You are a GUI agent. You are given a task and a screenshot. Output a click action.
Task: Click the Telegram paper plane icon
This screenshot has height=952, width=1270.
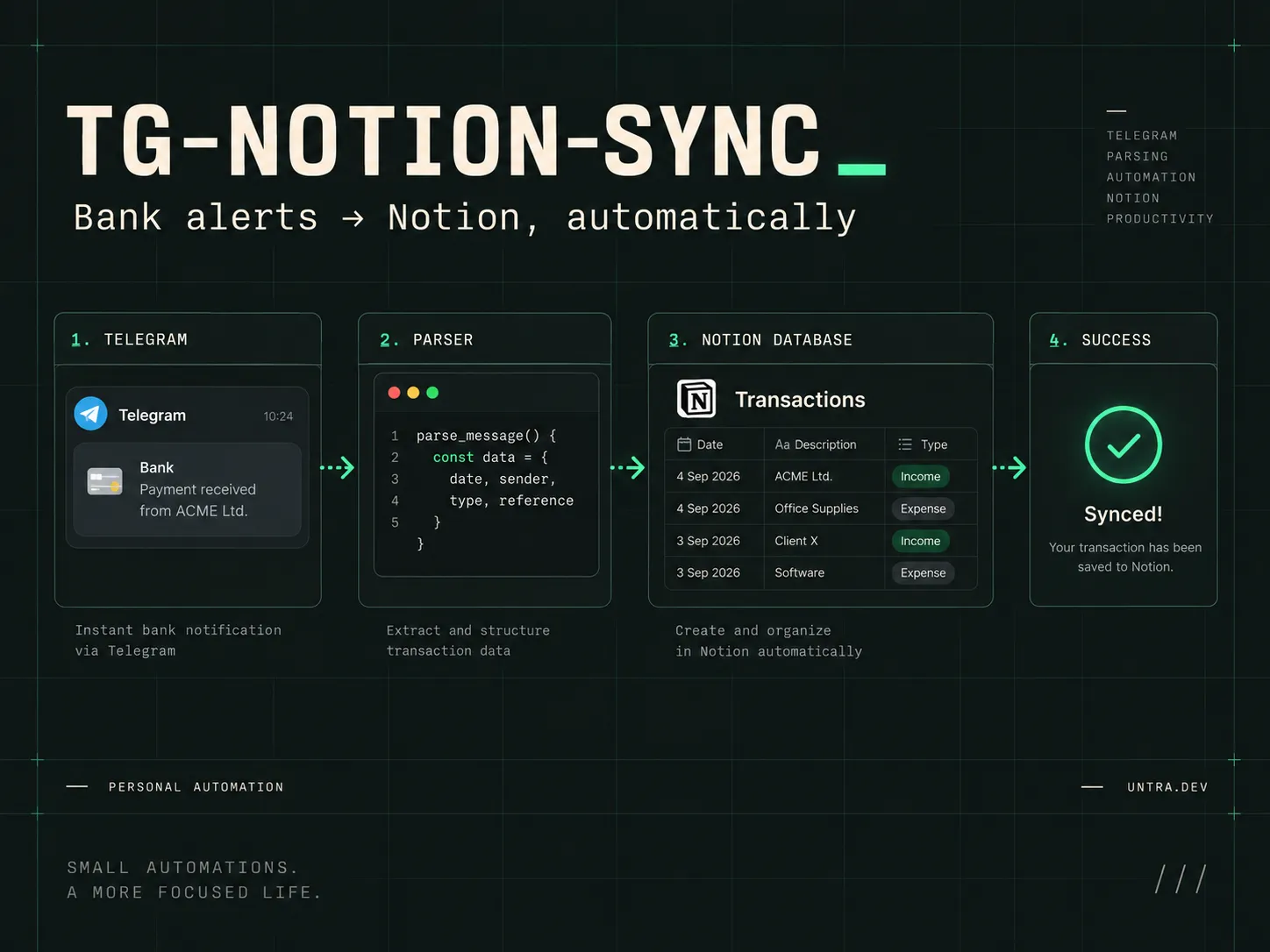click(90, 414)
